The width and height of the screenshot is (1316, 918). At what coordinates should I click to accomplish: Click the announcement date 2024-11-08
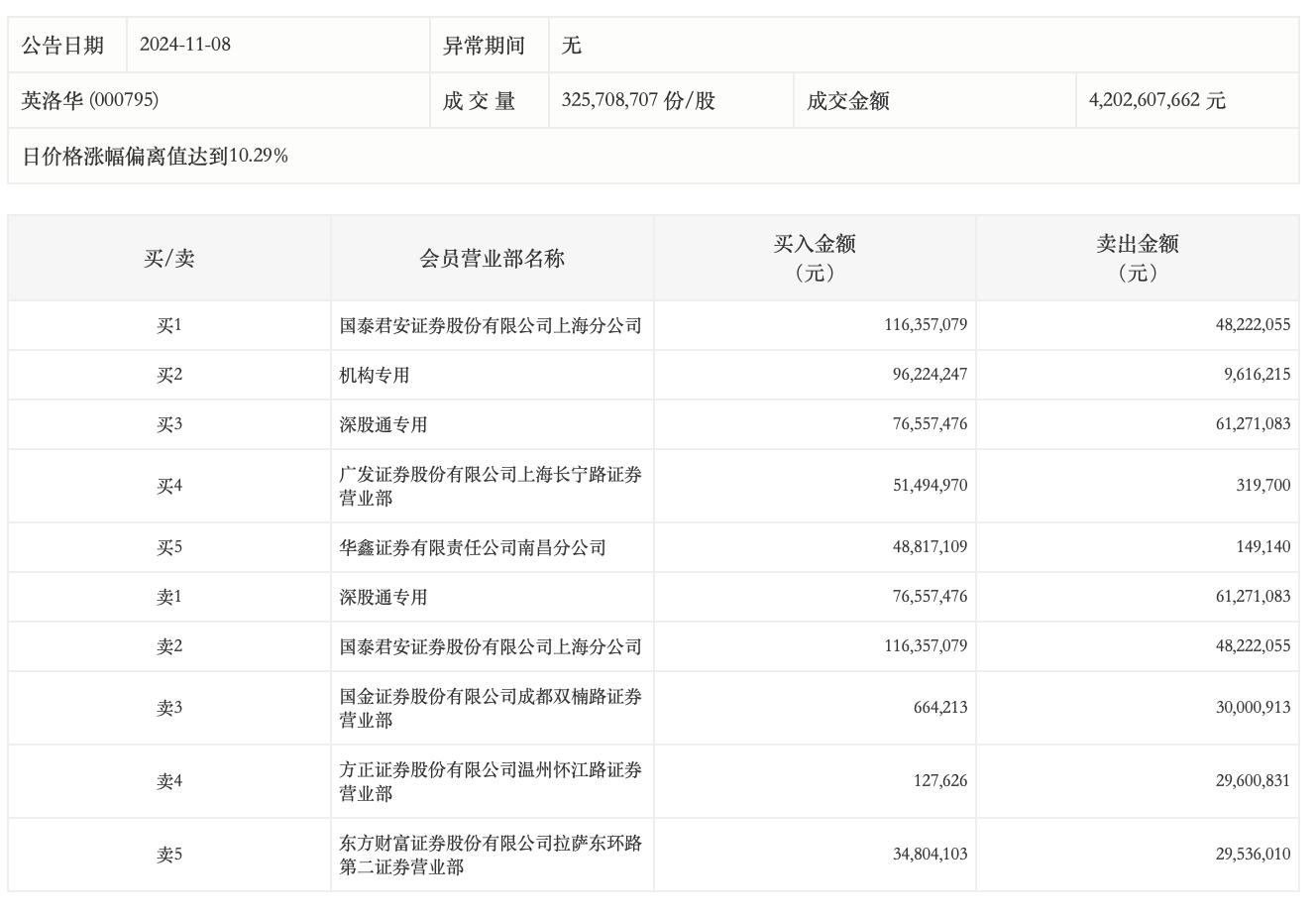tap(185, 45)
